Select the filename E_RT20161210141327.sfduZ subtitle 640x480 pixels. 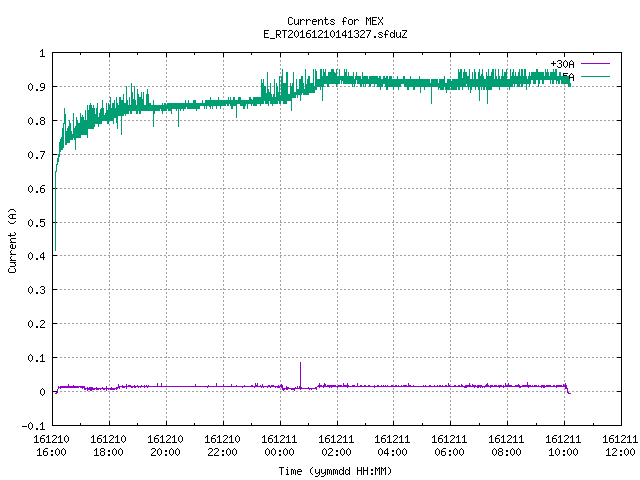[x=335, y=34]
